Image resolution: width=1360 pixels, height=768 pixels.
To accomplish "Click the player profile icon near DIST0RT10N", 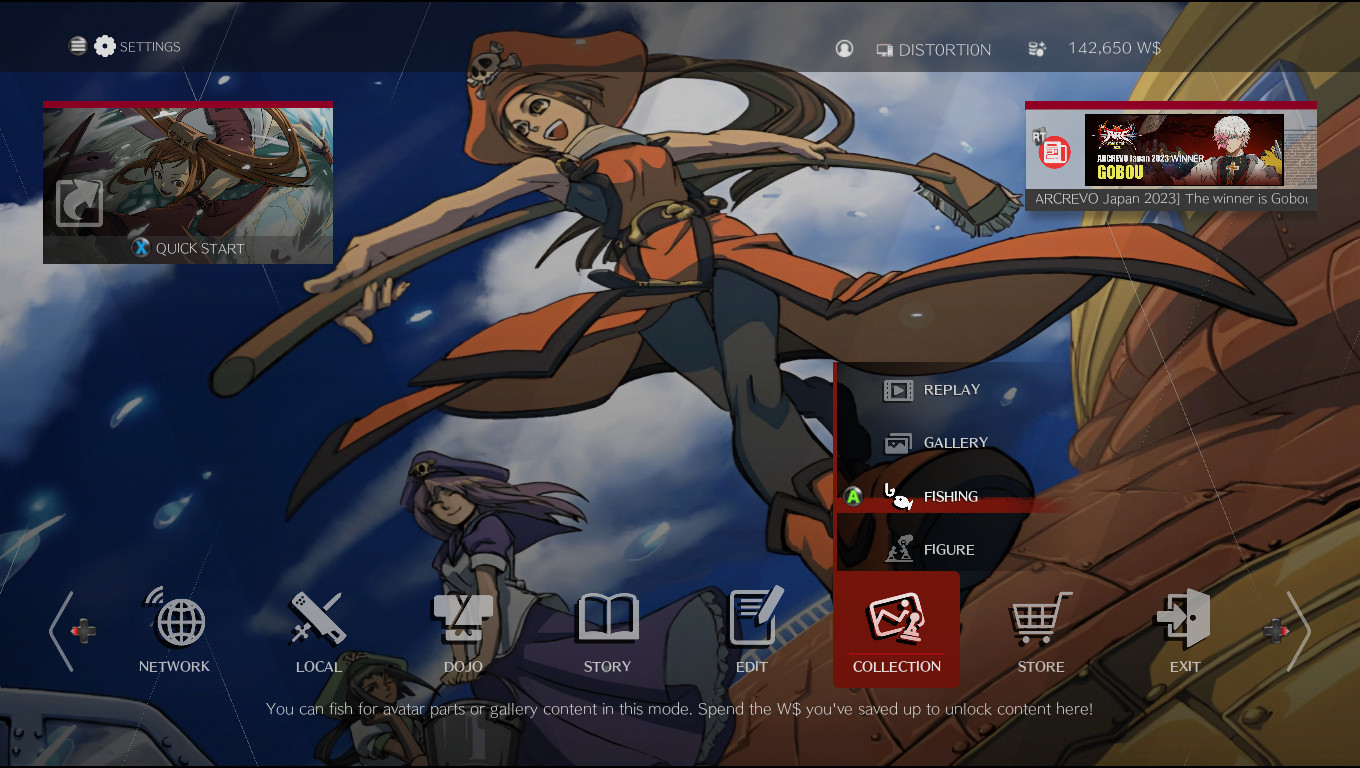I will pyautogui.click(x=844, y=48).
